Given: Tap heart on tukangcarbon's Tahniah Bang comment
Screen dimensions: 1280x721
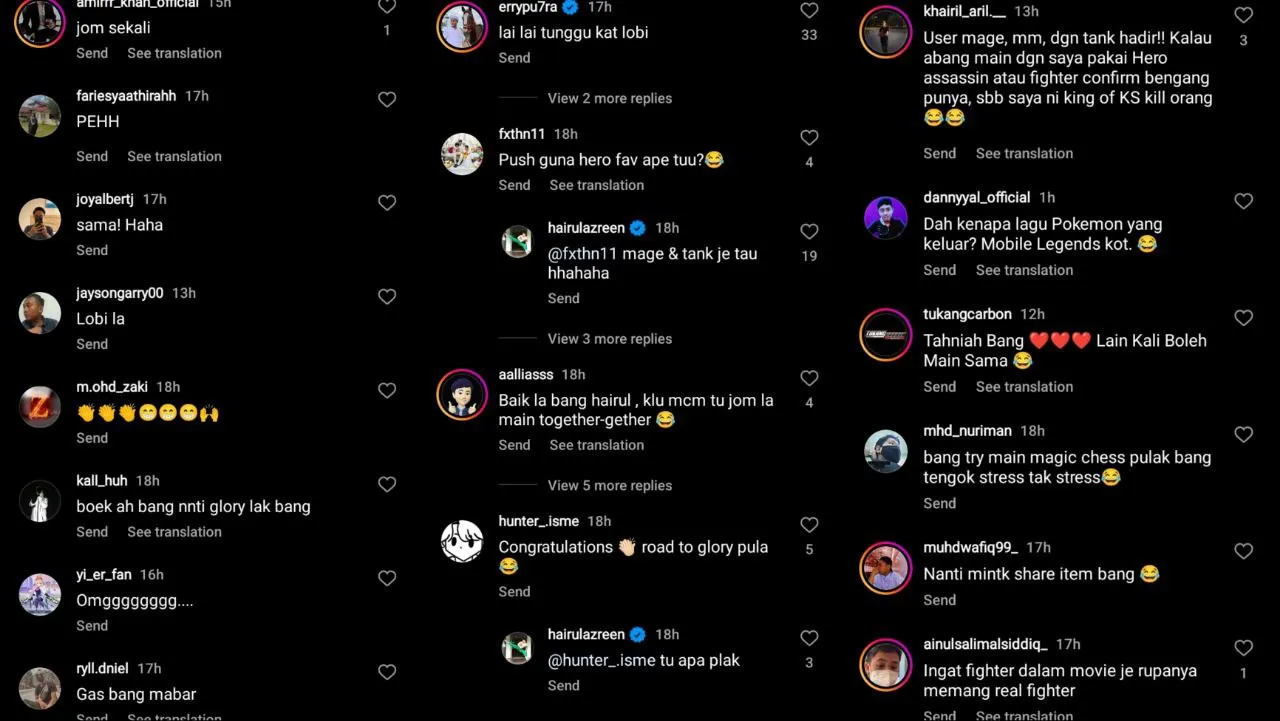Looking at the screenshot, I should click(1243, 318).
